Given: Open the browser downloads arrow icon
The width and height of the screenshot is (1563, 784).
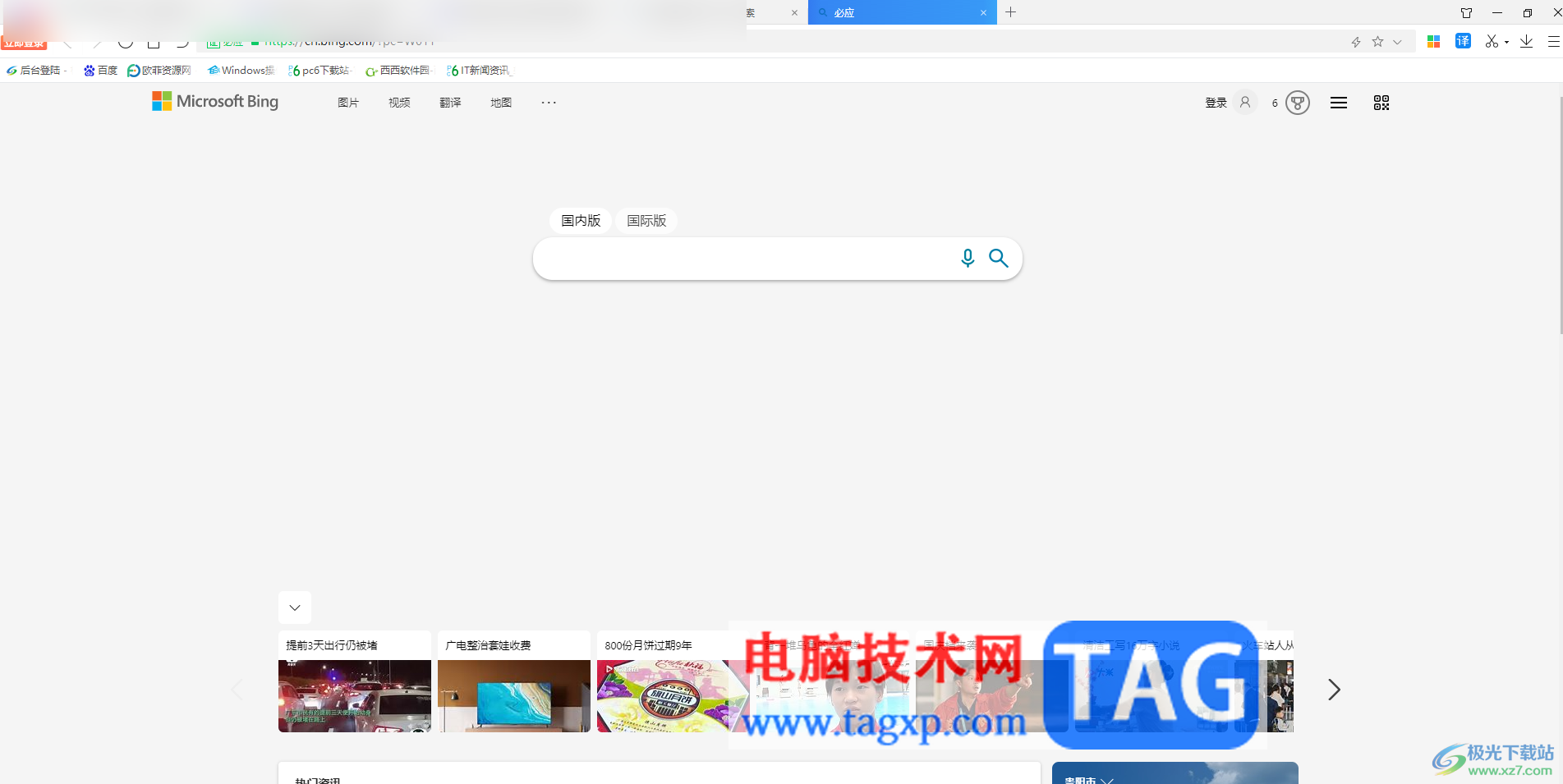Looking at the screenshot, I should coord(1526,41).
